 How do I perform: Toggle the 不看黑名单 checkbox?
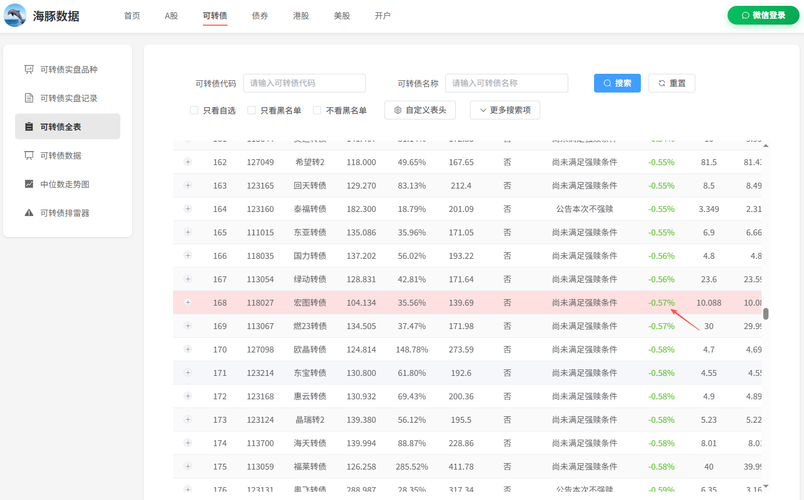click(317, 110)
